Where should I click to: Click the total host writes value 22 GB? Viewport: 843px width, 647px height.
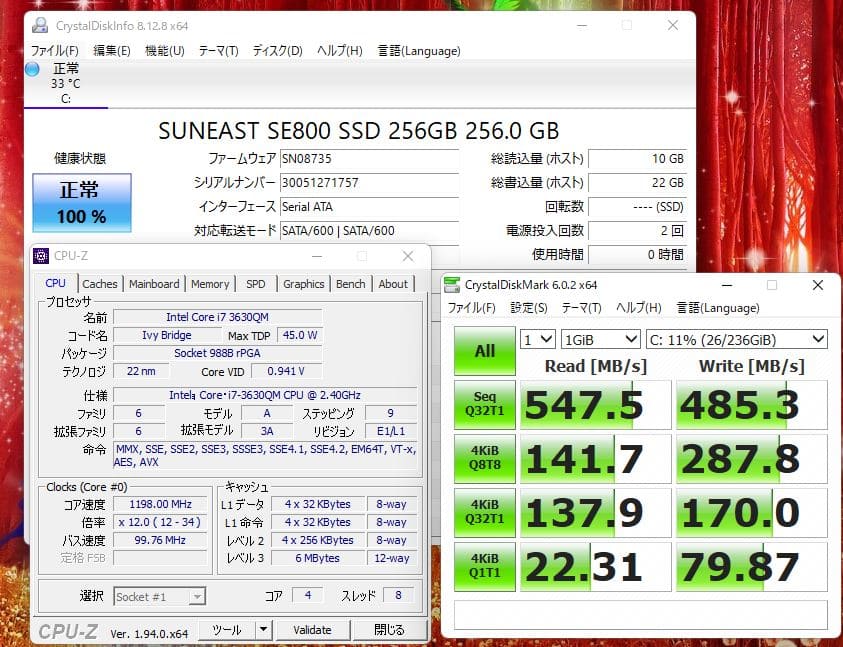pos(638,183)
